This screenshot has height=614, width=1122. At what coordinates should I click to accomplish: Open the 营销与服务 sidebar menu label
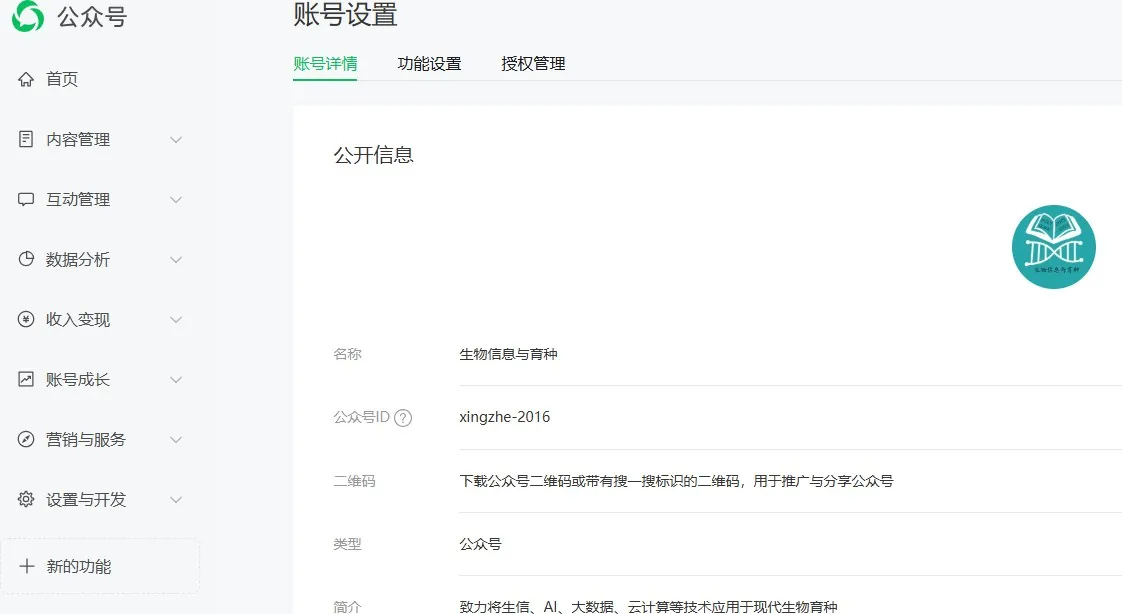pos(86,439)
